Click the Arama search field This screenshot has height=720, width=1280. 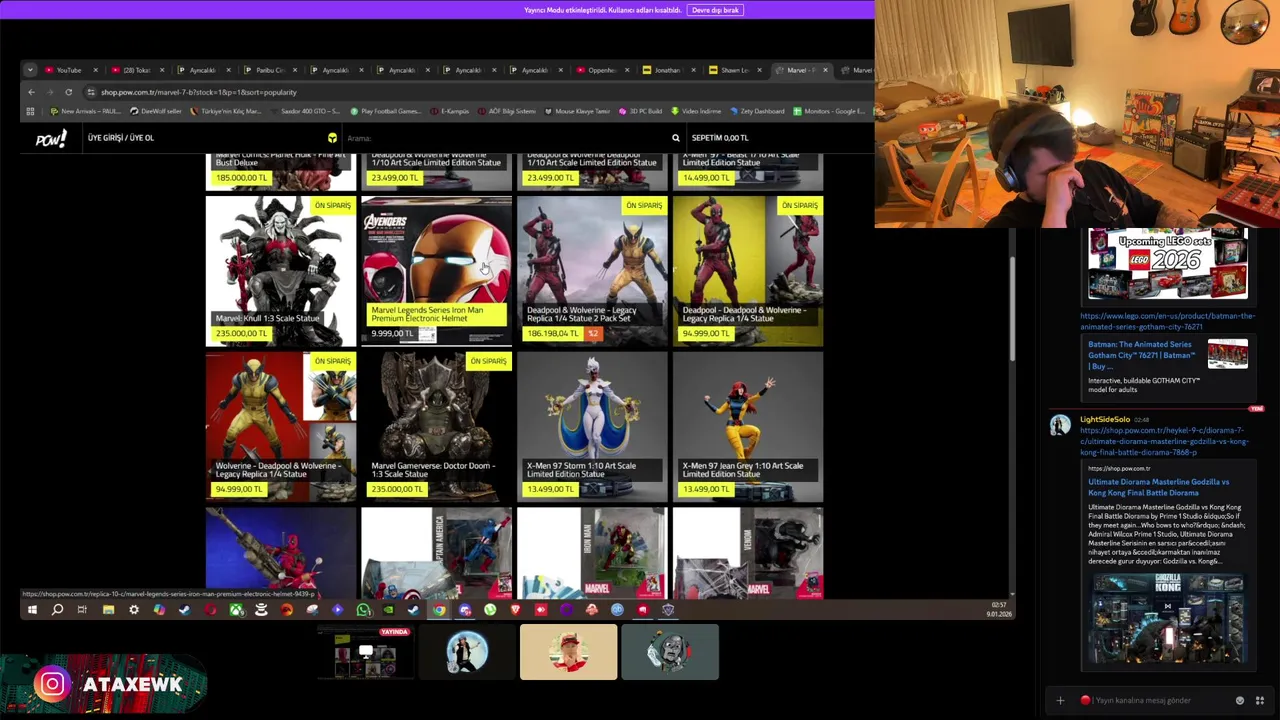click(x=505, y=138)
